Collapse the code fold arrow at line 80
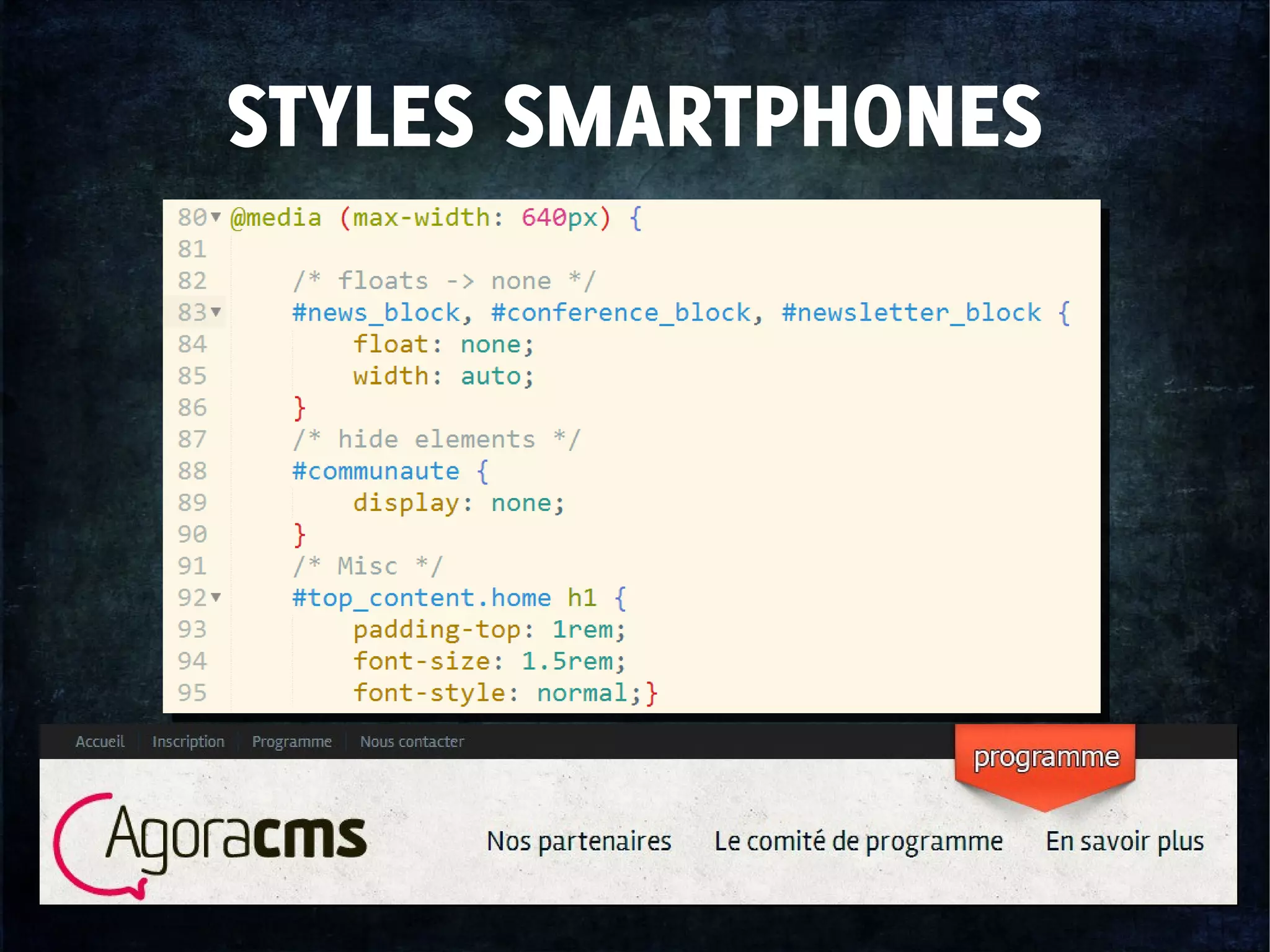 [x=216, y=217]
